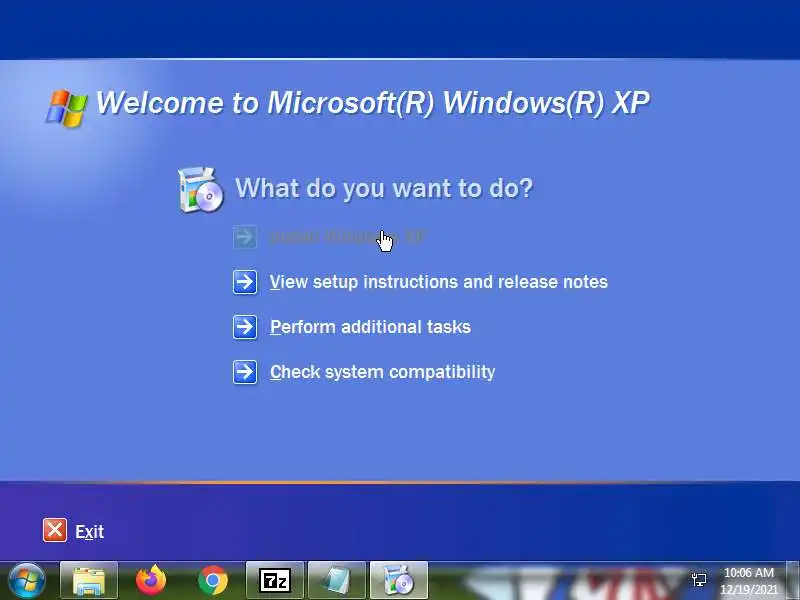
Task: Choose Check system compatibility
Action: tap(383, 372)
